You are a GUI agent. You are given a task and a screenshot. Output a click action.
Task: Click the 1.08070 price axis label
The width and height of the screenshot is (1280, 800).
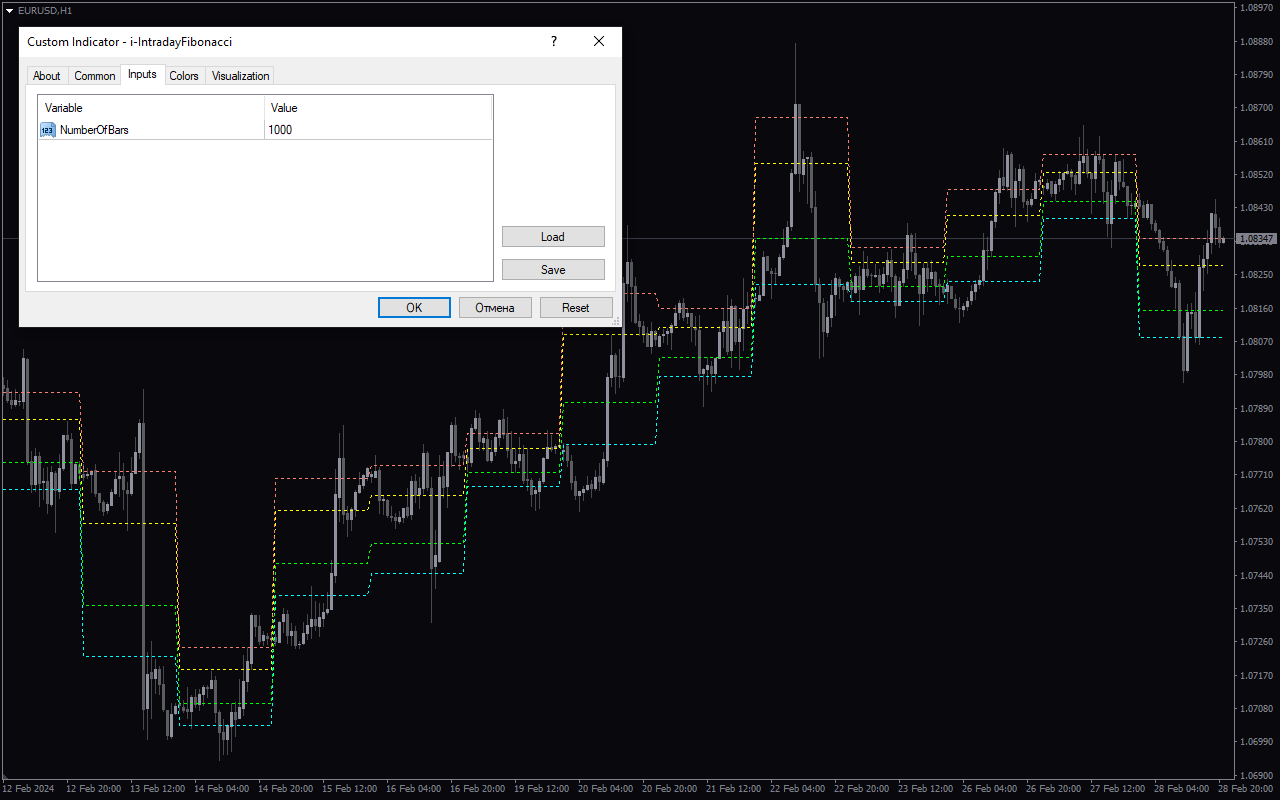pyautogui.click(x=1257, y=341)
